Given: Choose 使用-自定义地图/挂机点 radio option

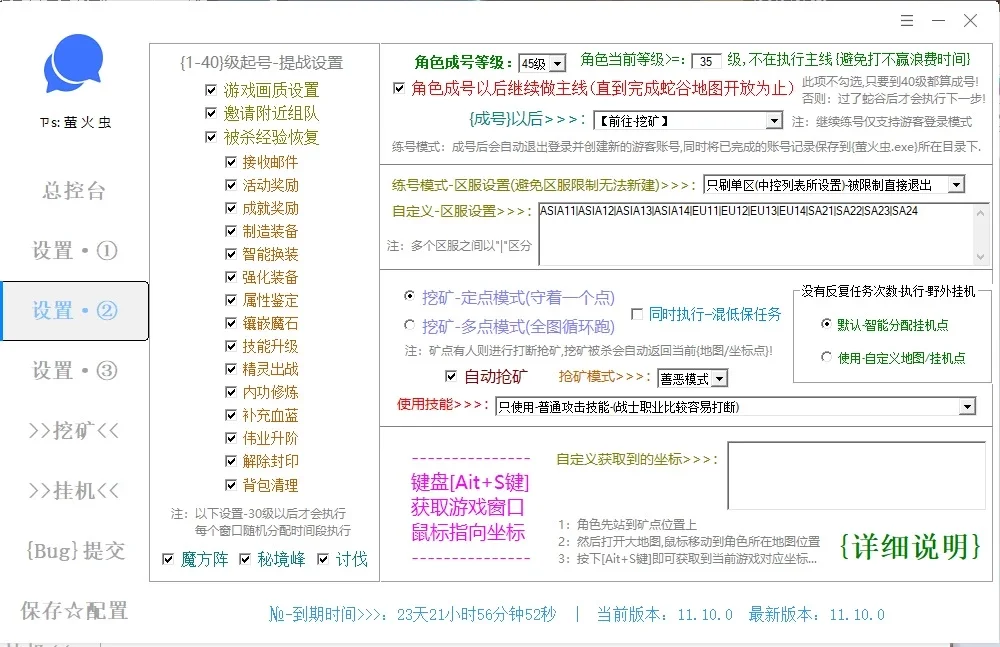Looking at the screenshot, I should [826, 357].
